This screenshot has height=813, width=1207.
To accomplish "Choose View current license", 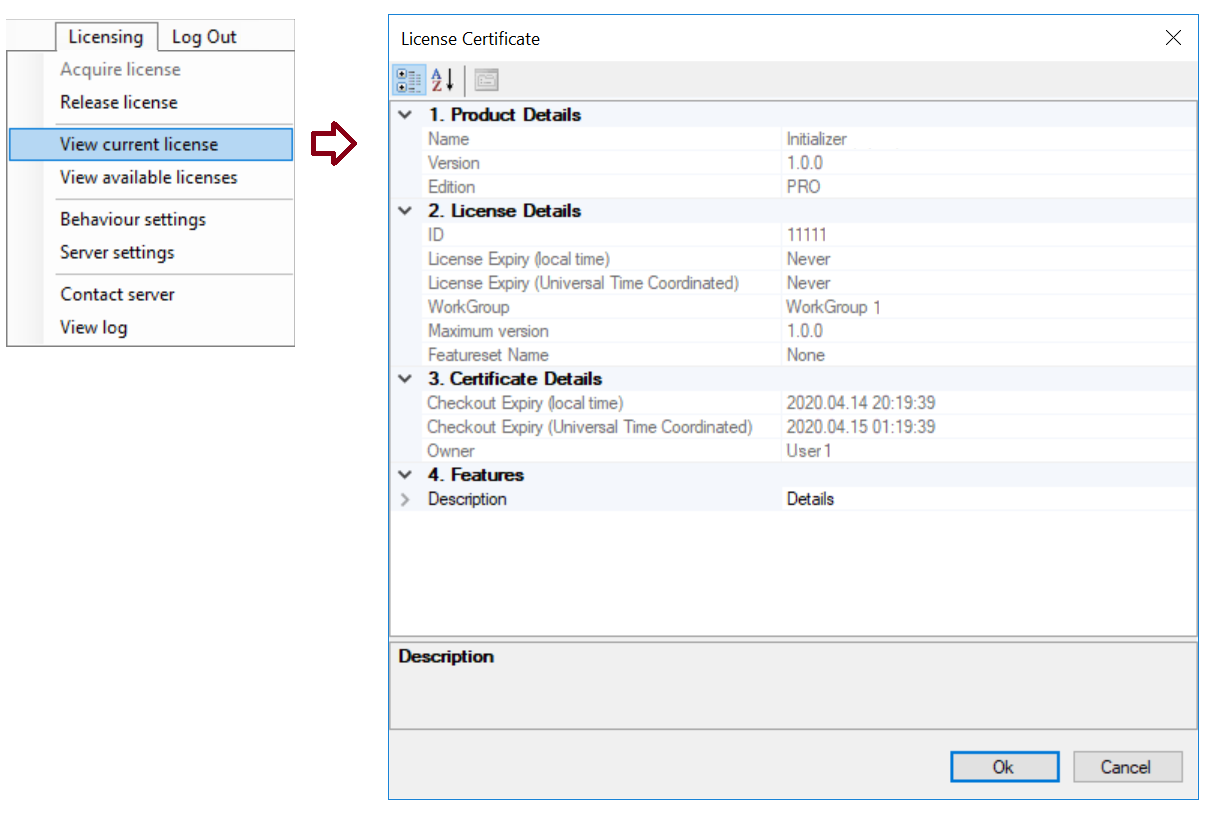I will point(139,144).
